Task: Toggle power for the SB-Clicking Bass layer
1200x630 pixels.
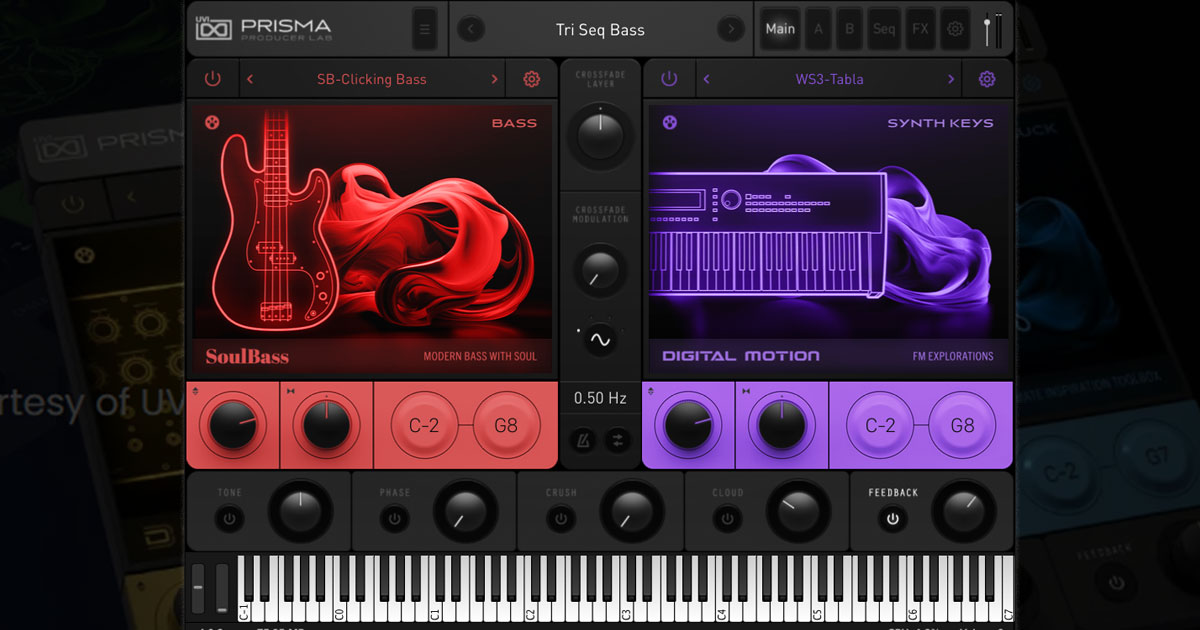Action: pyautogui.click(x=212, y=79)
